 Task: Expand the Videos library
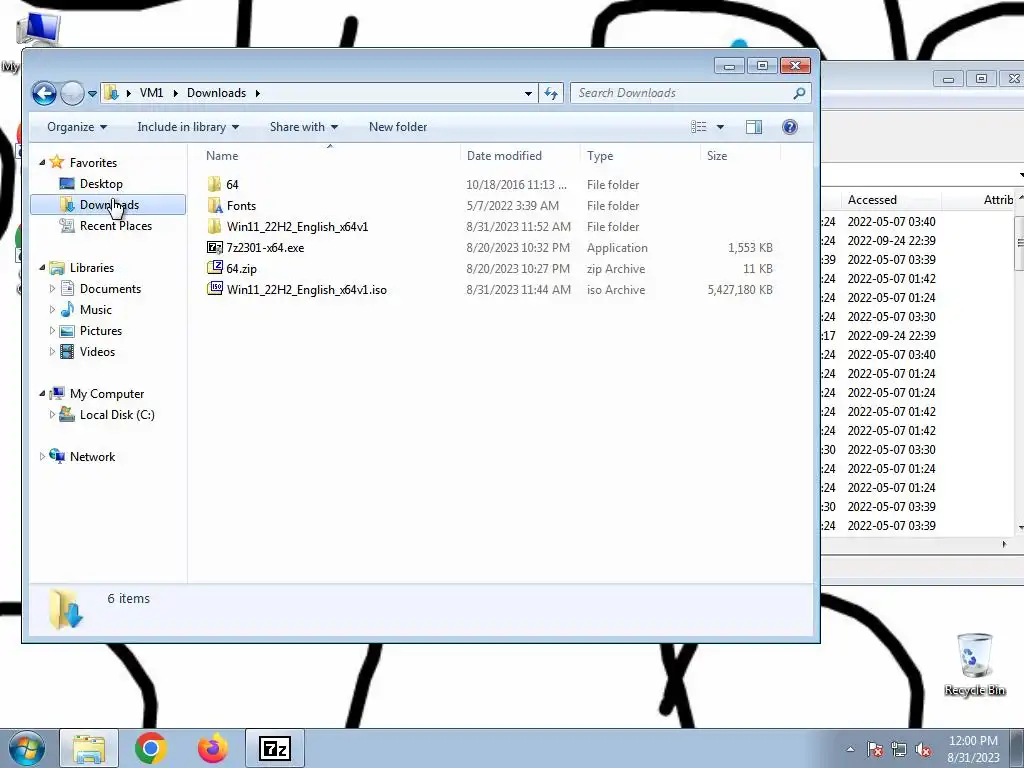(52, 351)
